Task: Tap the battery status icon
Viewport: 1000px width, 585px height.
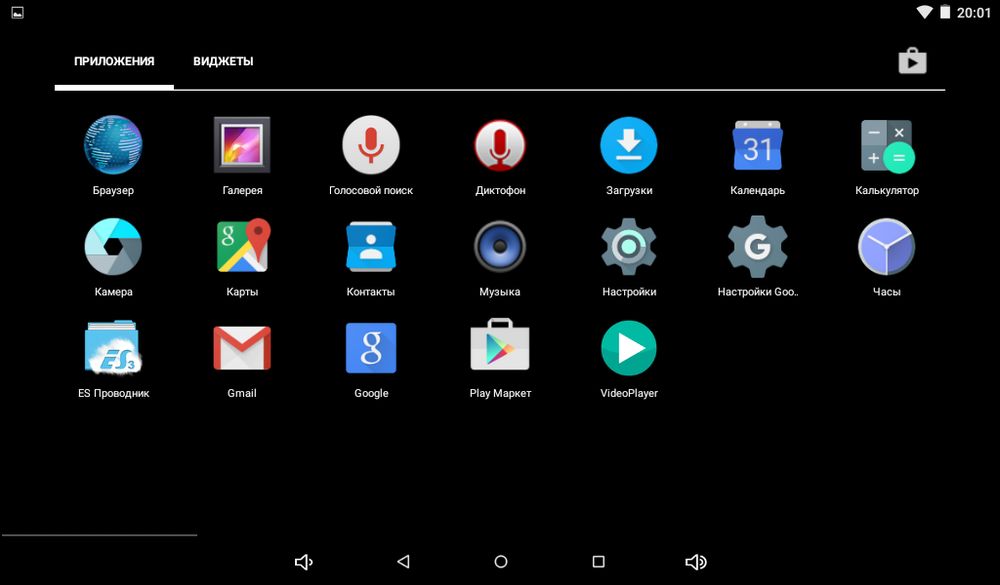Action: point(945,12)
